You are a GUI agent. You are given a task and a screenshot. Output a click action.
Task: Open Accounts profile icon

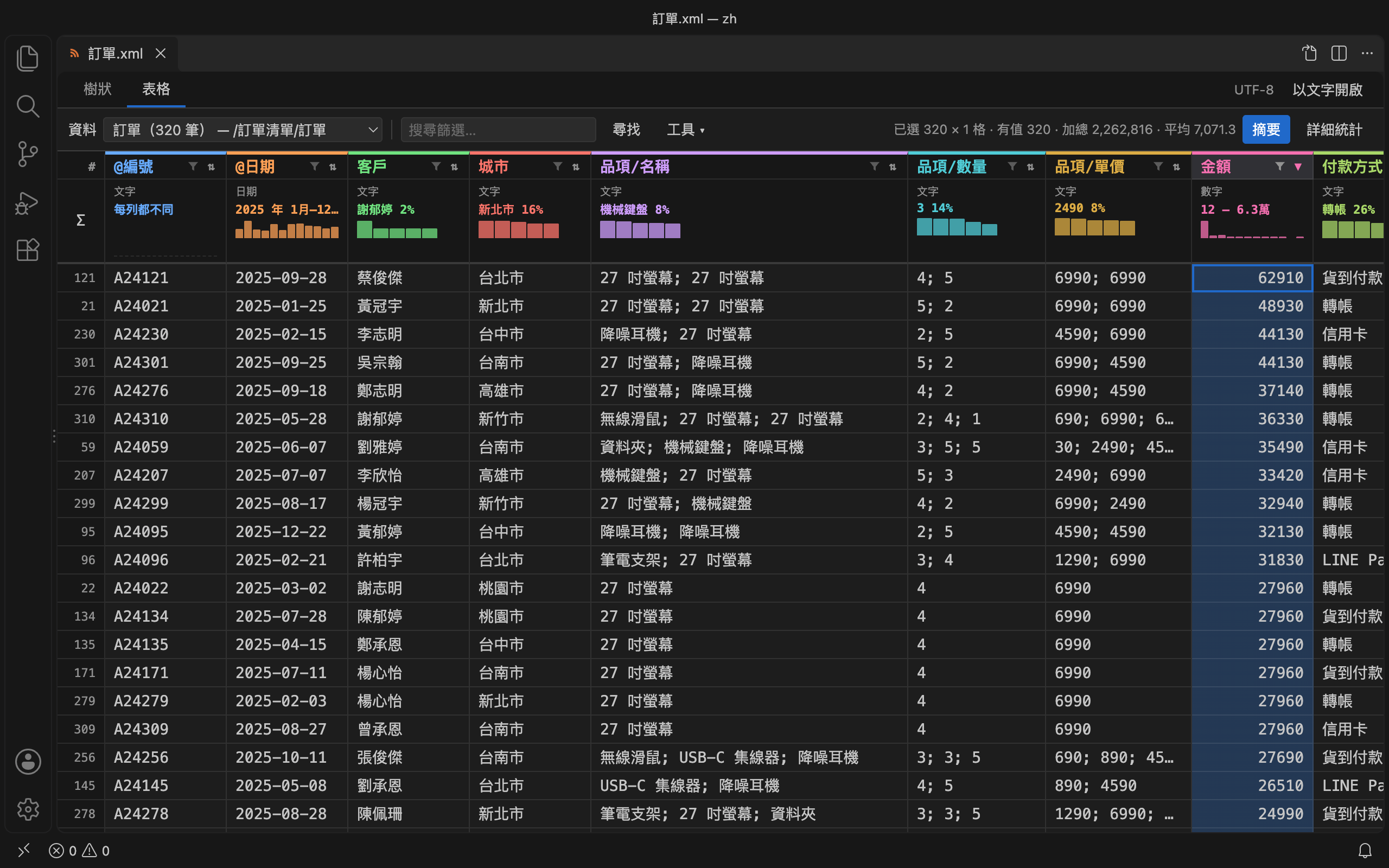tap(28, 761)
